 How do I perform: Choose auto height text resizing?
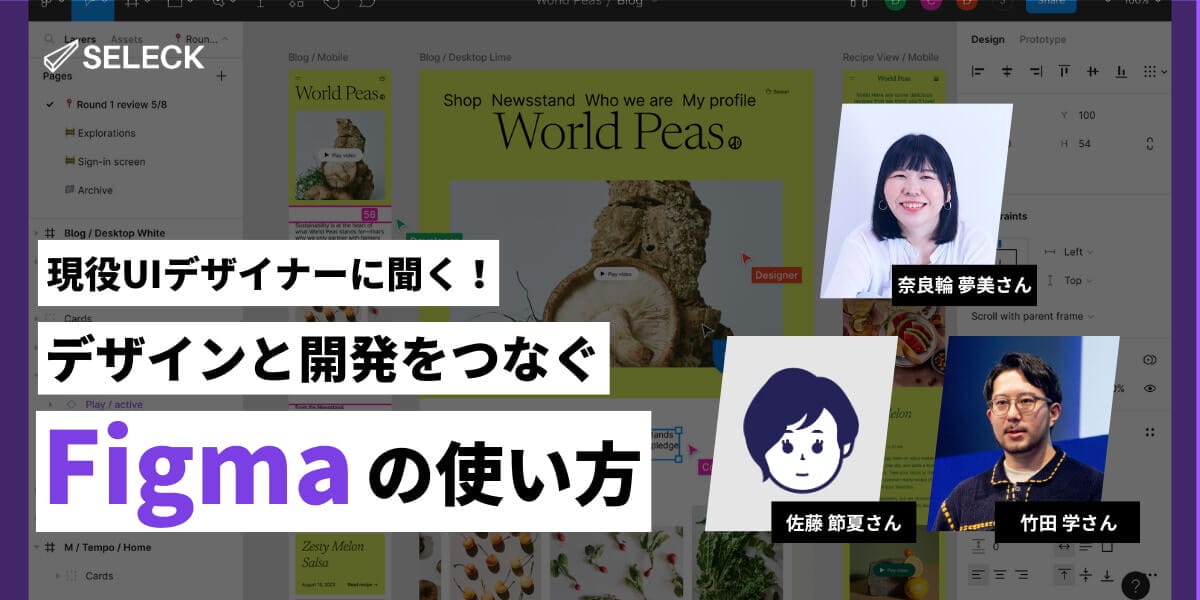point(1086,546)
